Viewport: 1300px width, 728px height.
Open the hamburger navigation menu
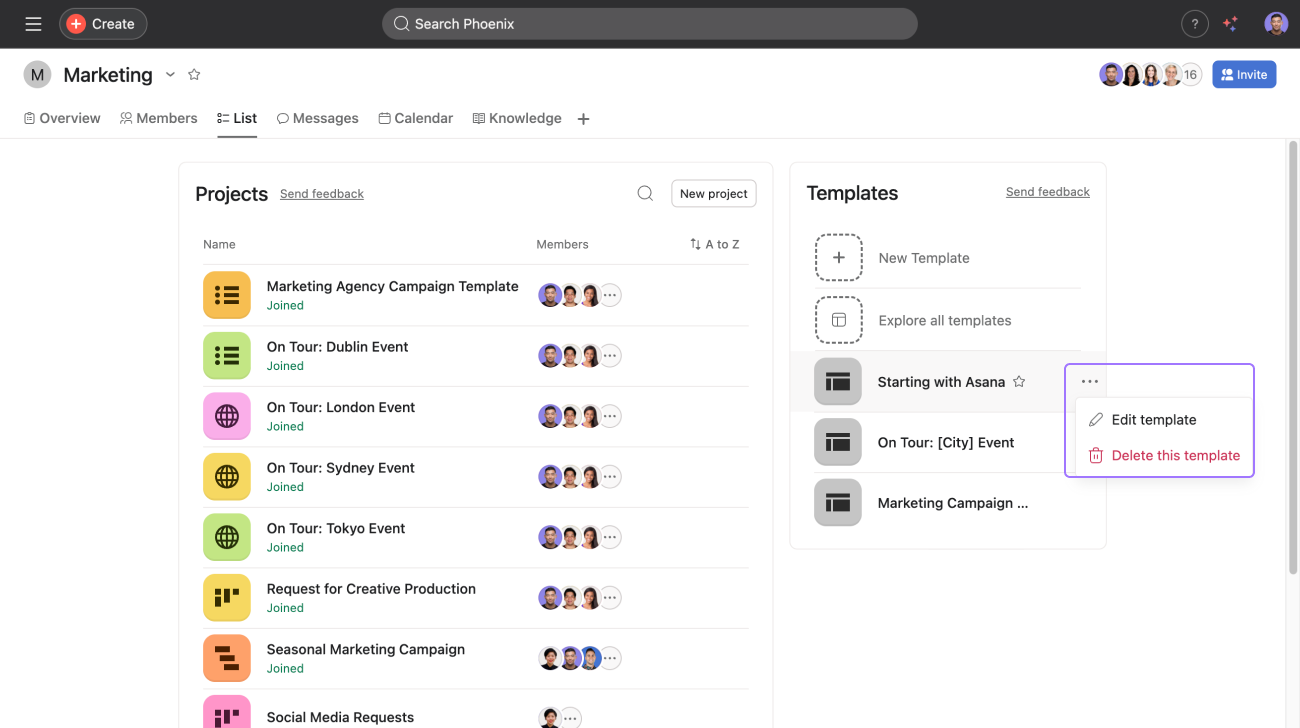click(33, 24)
